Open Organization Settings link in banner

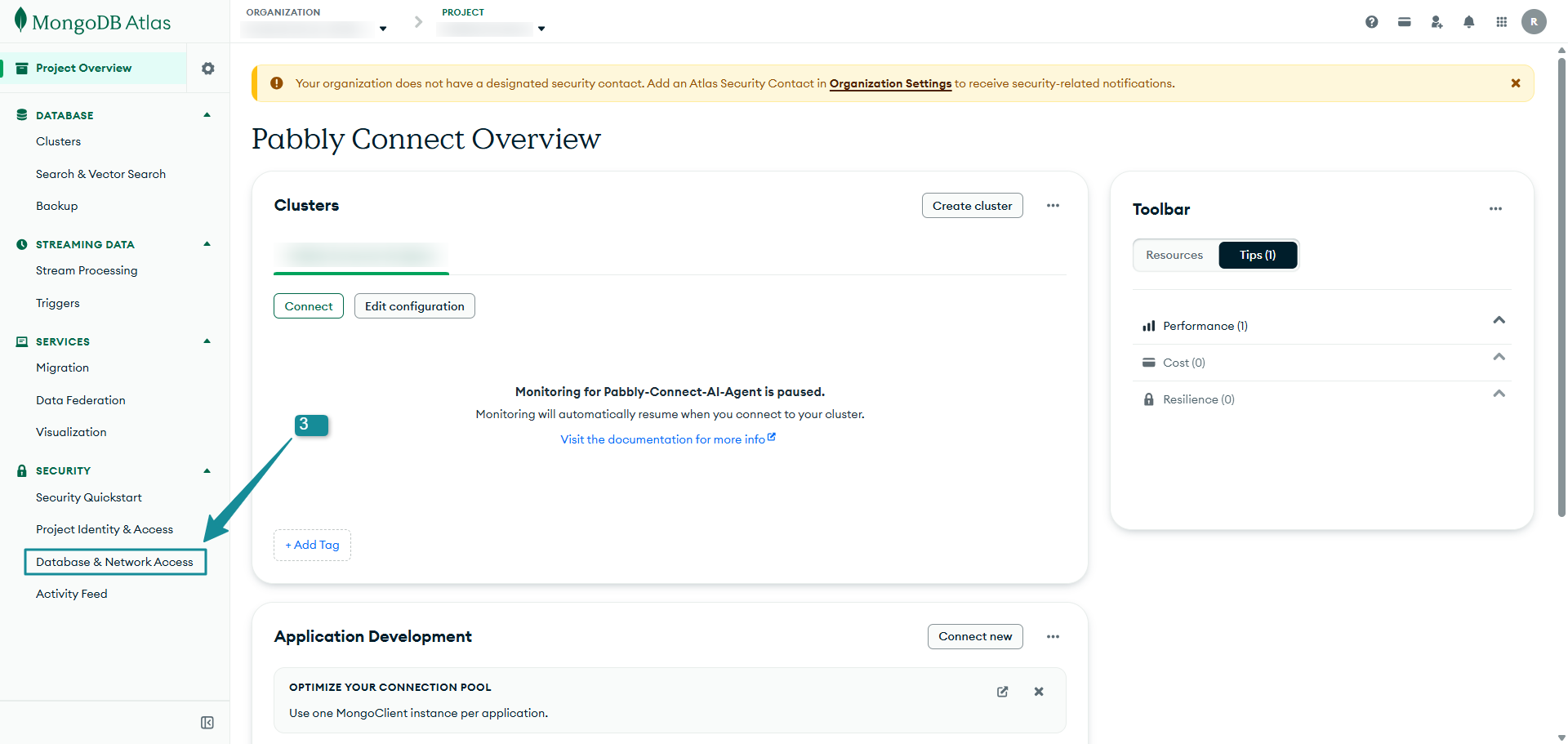click(890, 83)
